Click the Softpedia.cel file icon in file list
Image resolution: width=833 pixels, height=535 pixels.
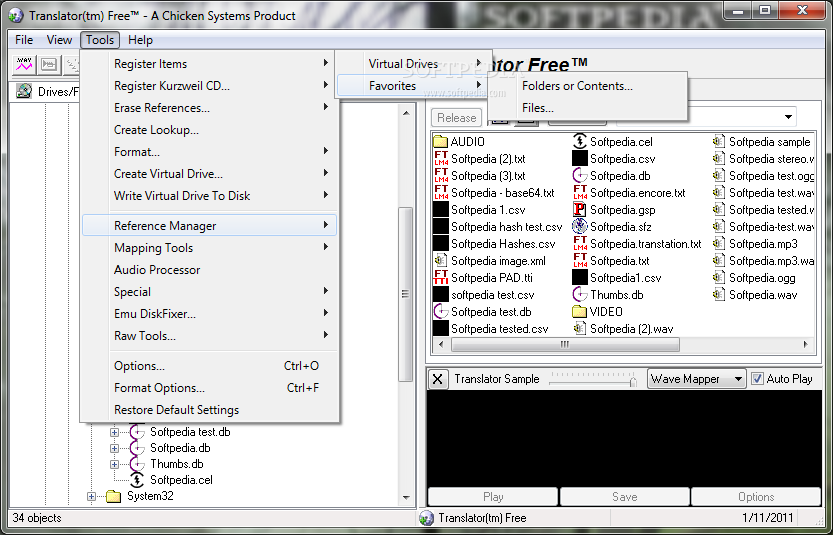[x=580, y=142]
